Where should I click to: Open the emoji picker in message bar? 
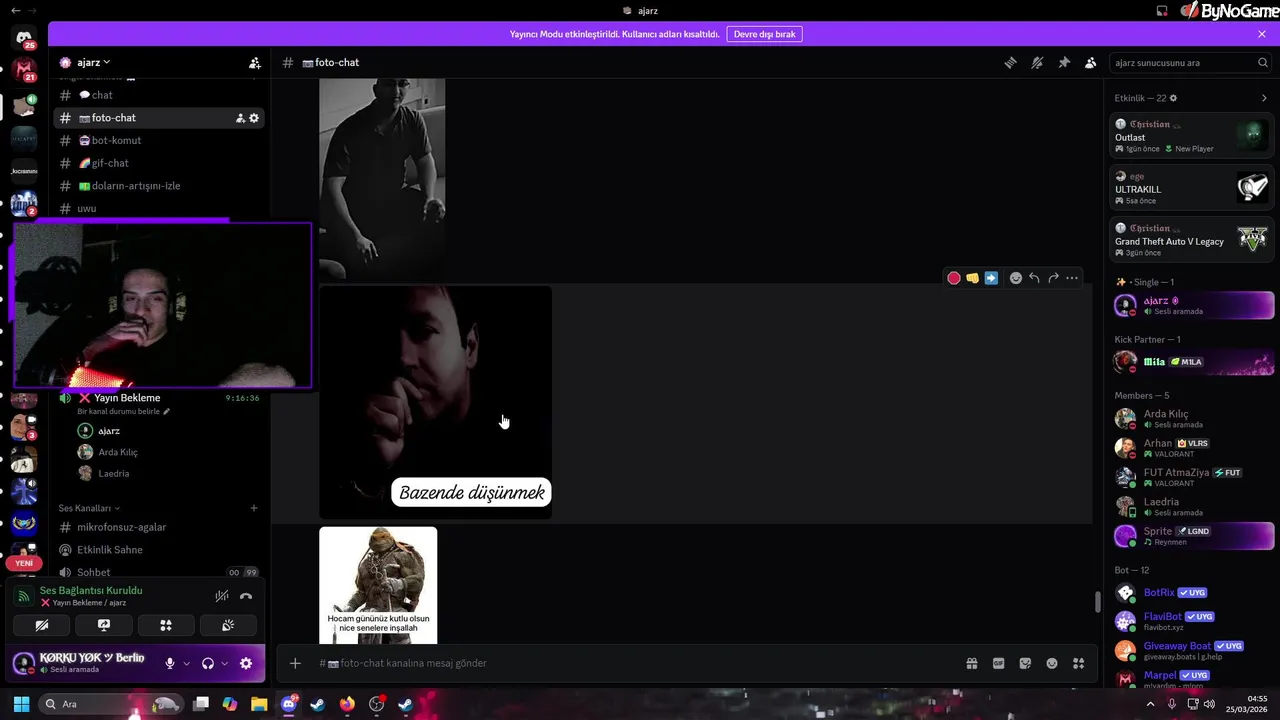point(1052,663)
